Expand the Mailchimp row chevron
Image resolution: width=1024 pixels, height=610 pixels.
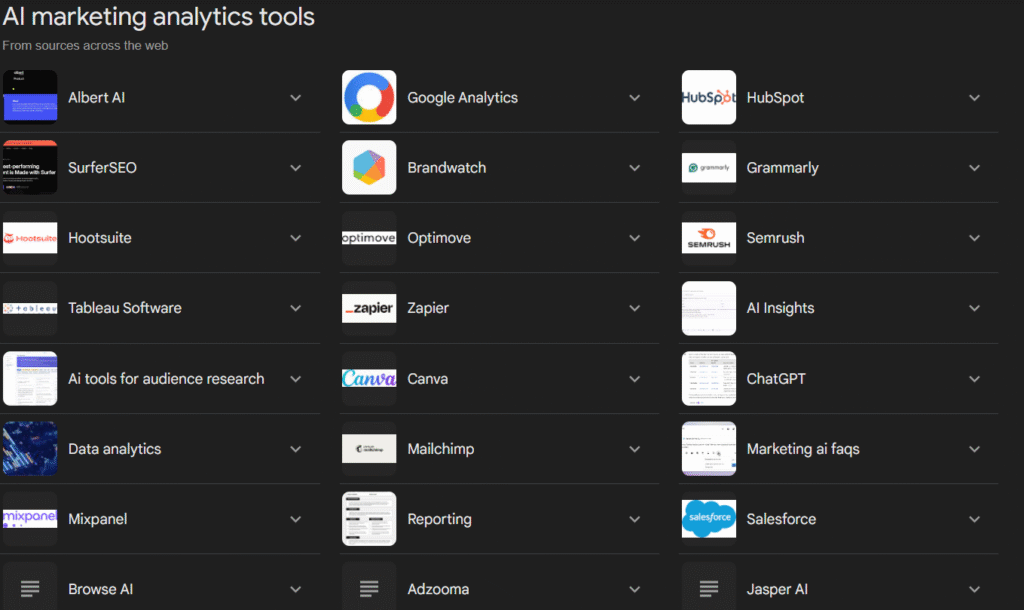[635, 449]
